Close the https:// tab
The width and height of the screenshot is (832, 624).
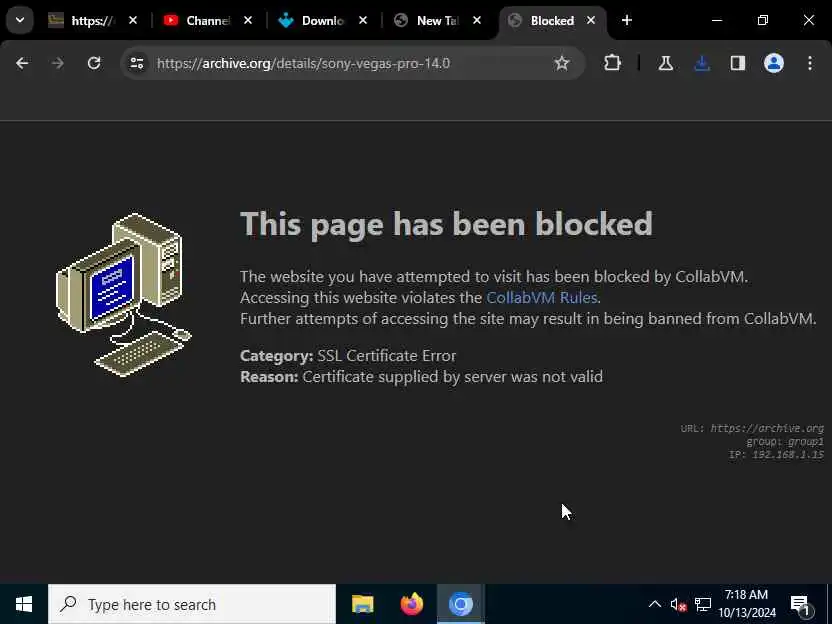[133, 20]
